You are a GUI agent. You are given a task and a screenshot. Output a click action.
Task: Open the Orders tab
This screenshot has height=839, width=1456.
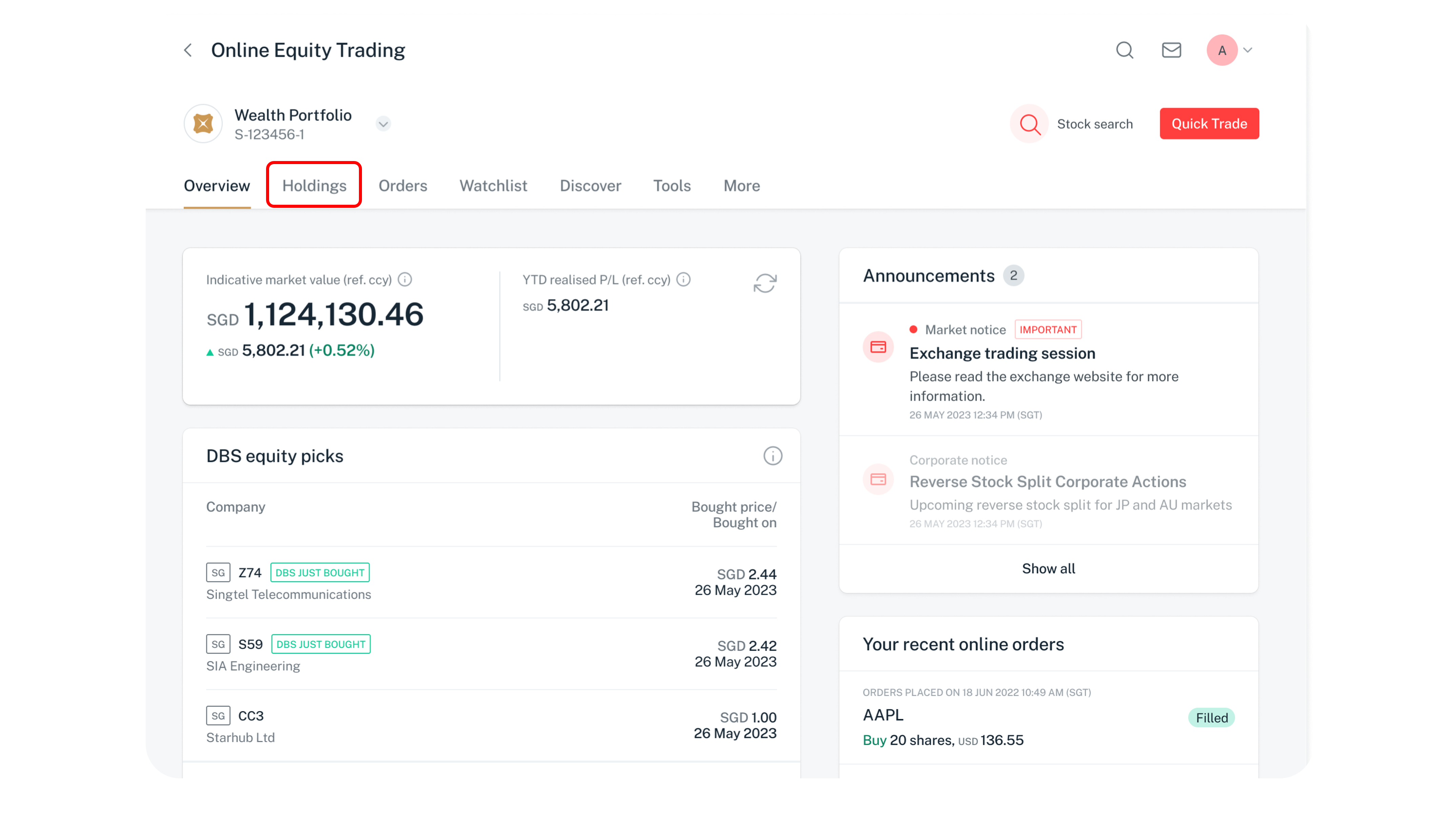pos(403,185)
